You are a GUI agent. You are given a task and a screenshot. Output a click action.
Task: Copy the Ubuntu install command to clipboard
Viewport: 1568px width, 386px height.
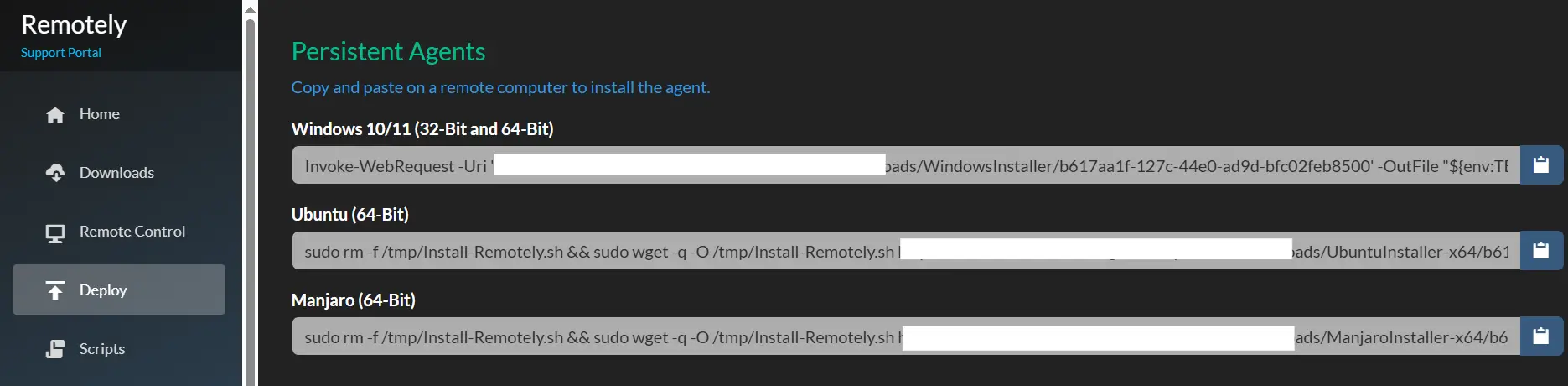click(x=1540, y=251)
